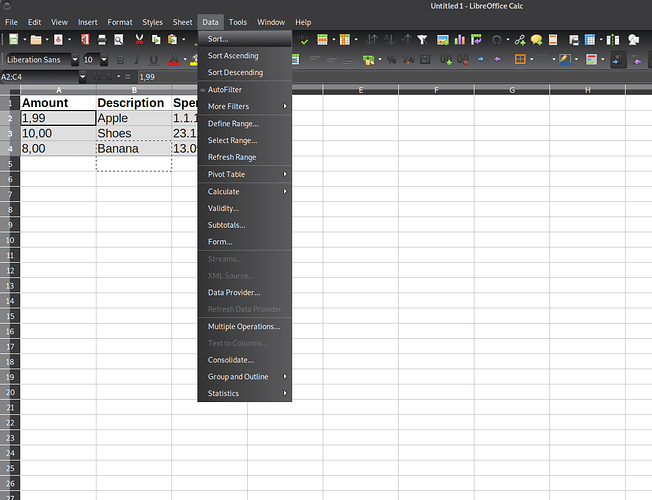Choose Consolidate... menu entry
The image size is (652, 500).
244,360
